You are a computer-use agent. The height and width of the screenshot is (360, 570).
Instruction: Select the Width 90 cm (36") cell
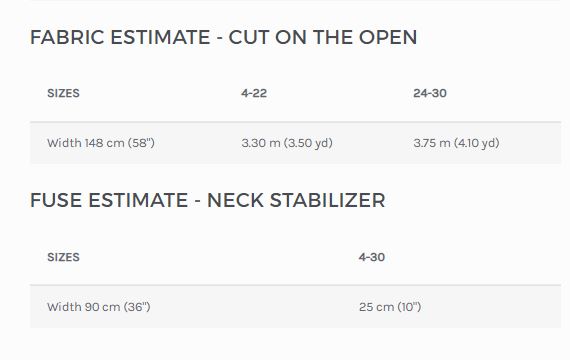click(99, 307)
